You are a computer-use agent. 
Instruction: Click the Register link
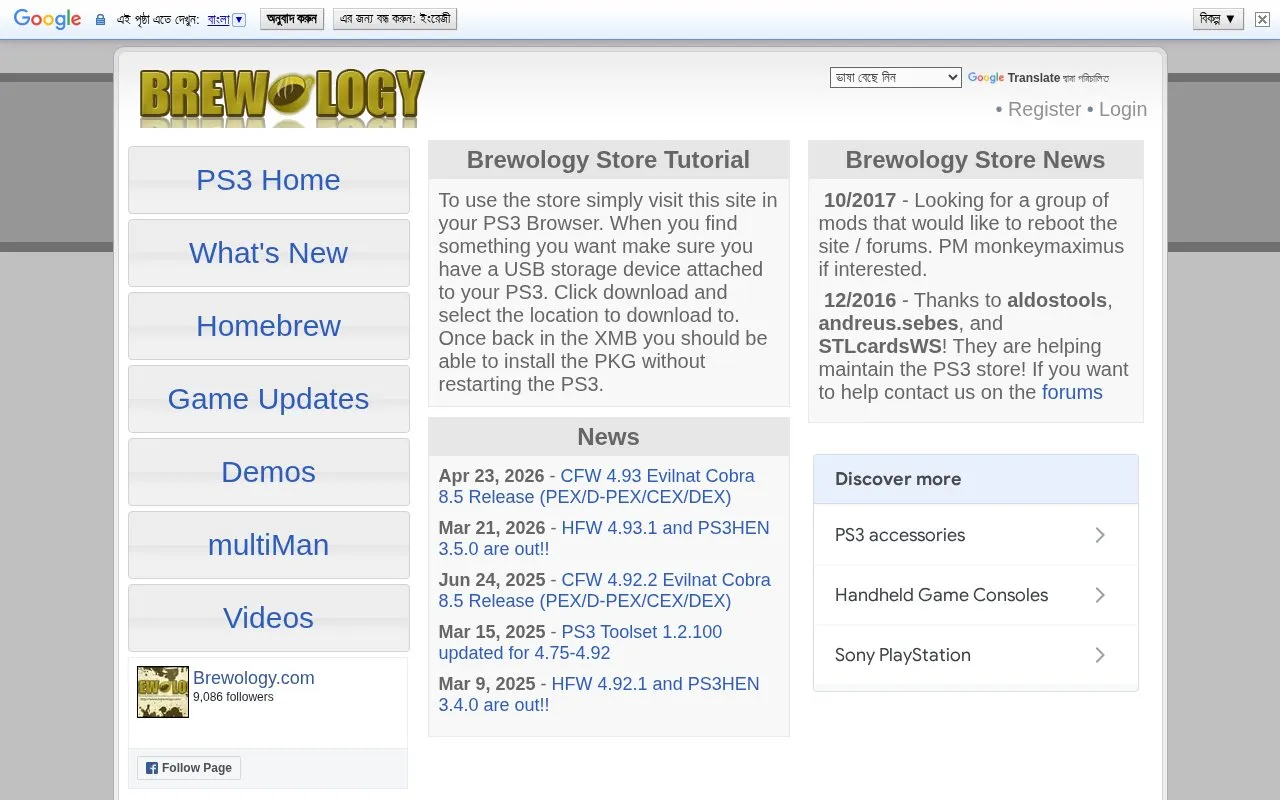coord(1044,109)
